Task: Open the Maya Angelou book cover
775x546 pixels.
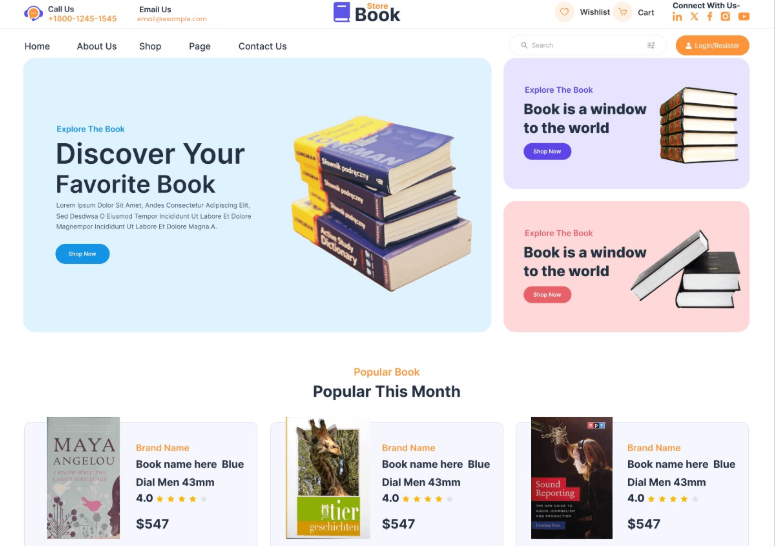Action: (x=83, y=478)
